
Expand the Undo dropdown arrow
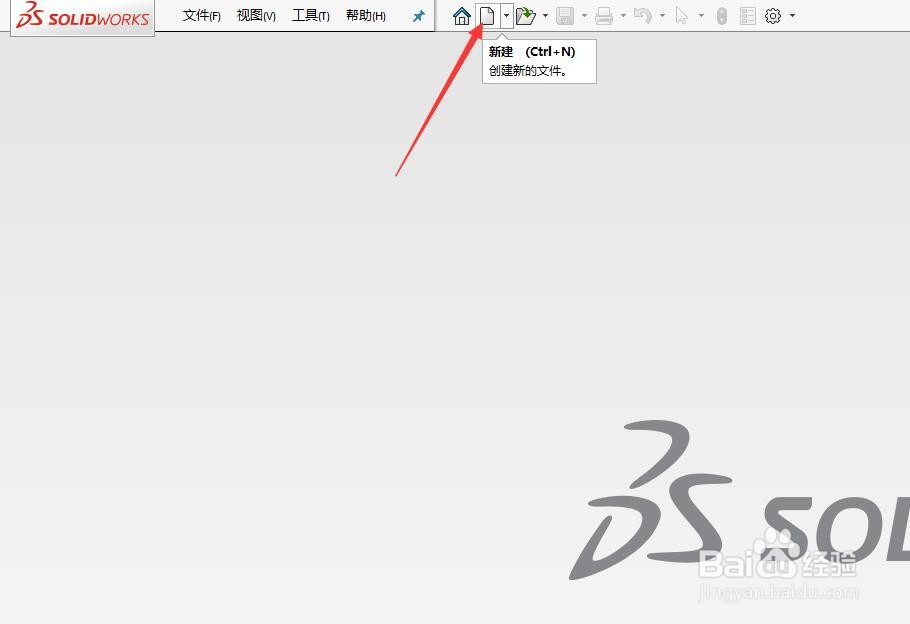[x=662, y=16]
